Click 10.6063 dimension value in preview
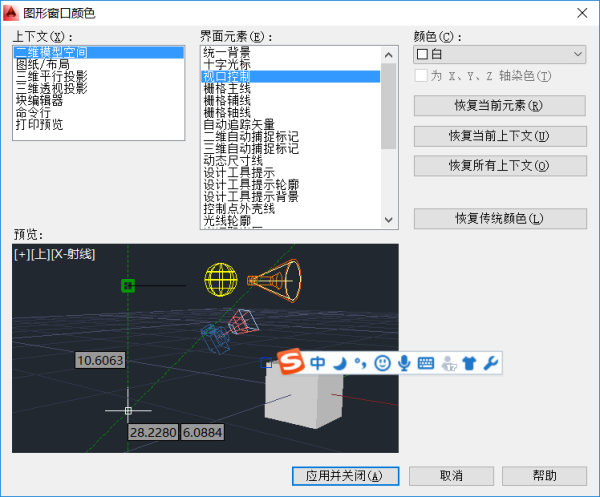This screenshot has height=497, width=600. (x=100, y=360)
